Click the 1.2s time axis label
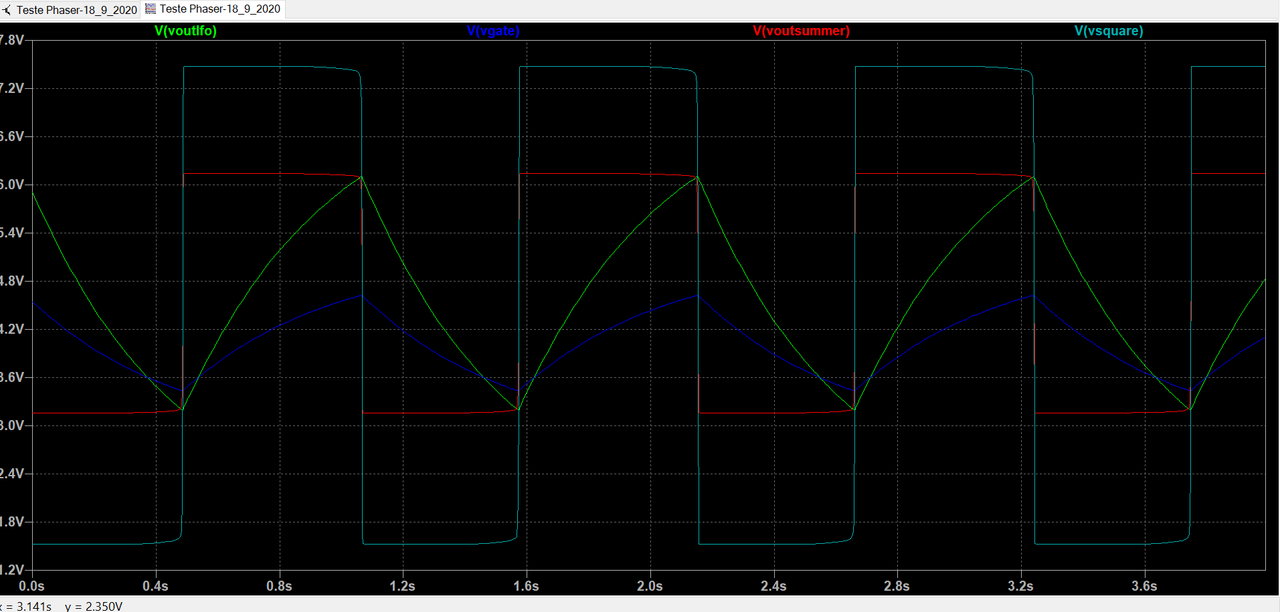Viewport: 1280px width, 612px height. (402, 585)
